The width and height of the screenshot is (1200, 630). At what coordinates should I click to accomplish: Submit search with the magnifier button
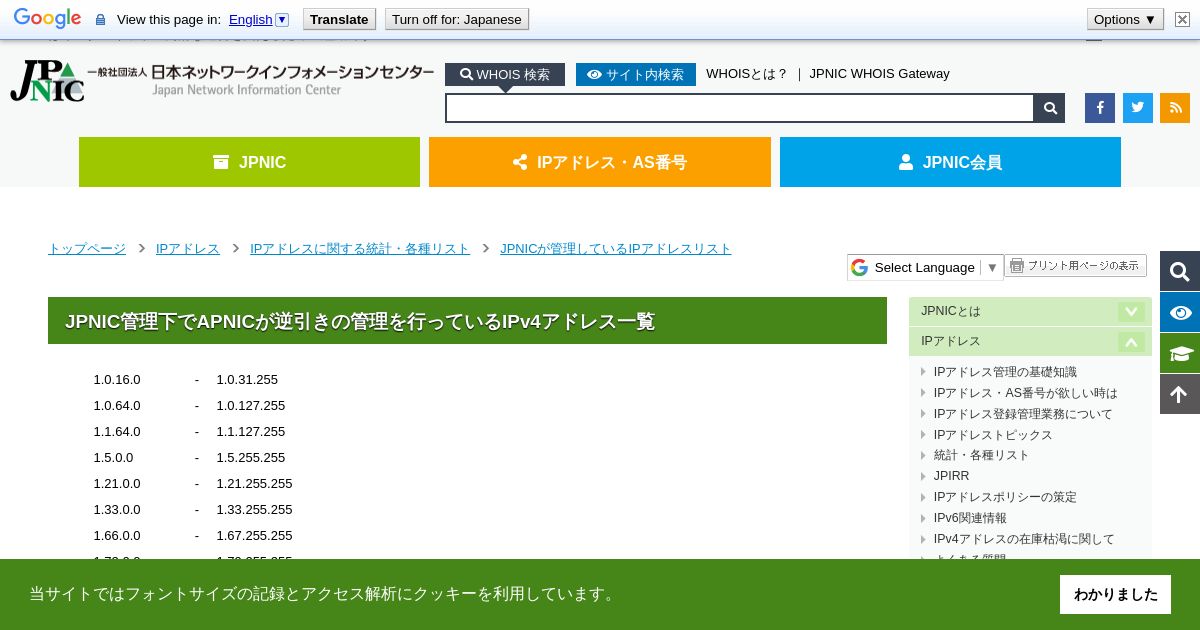pos(1050,108)
